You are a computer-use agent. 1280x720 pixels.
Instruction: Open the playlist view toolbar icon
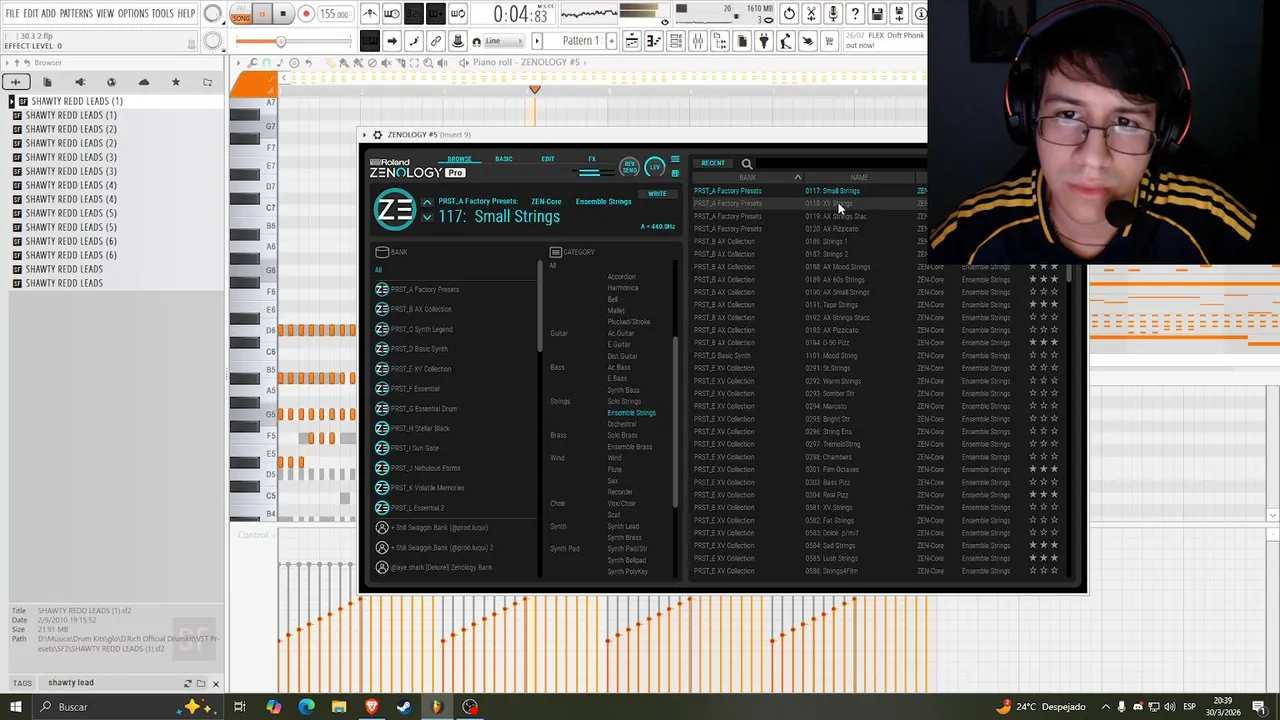point(632,41)
